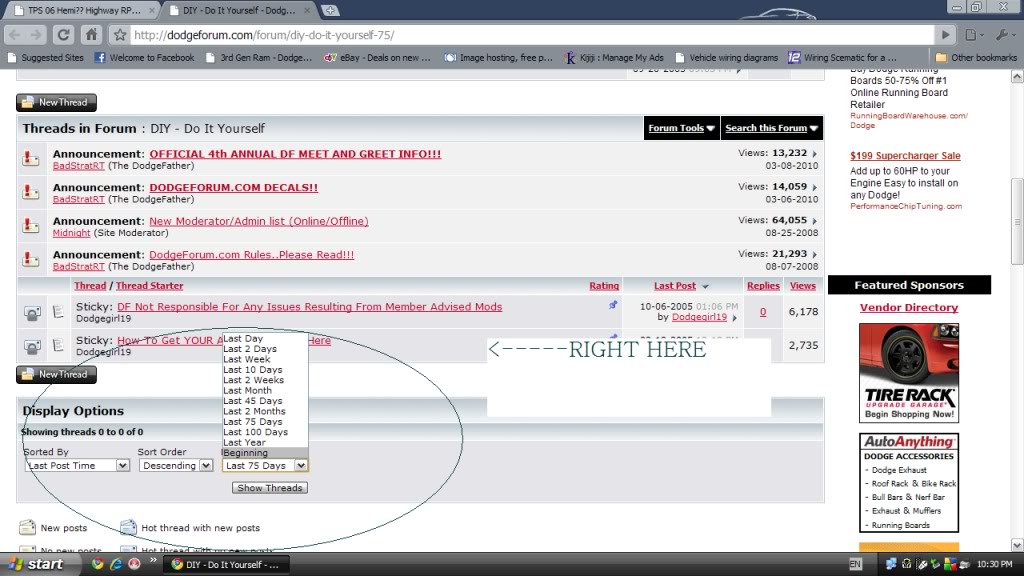Open the eBay Deals bookmark

pos(377,57)
